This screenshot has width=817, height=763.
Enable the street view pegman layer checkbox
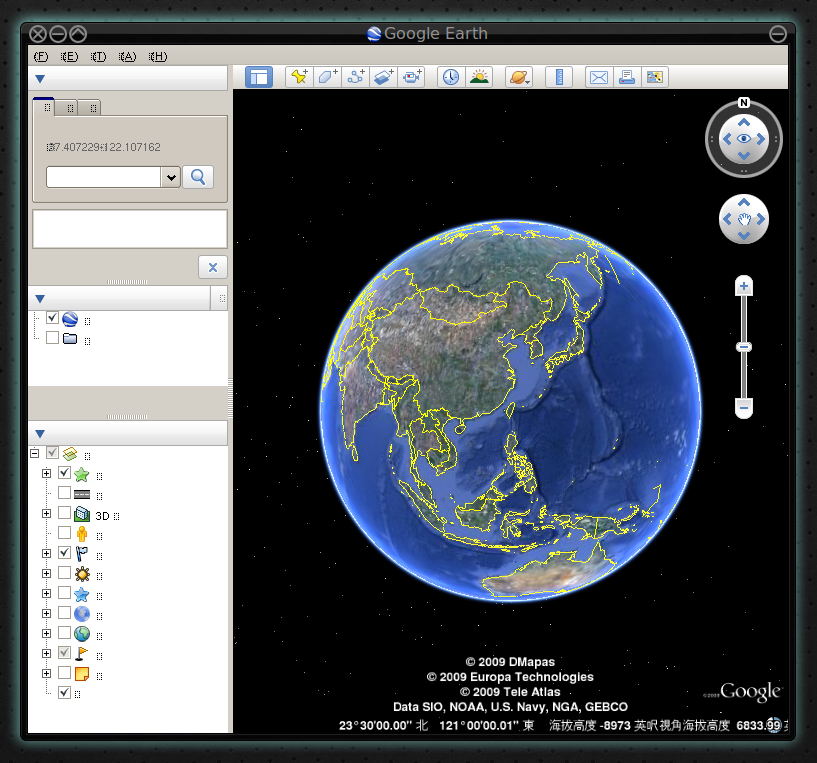click(64, 533)
